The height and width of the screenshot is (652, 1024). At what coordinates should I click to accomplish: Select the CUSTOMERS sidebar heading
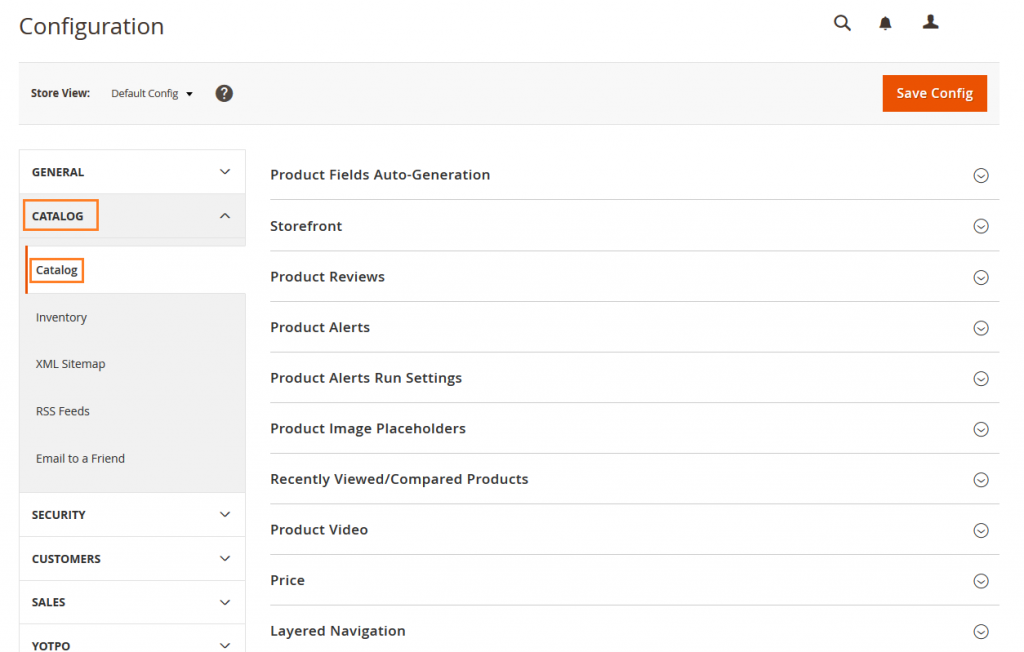[x=66, y=559]
